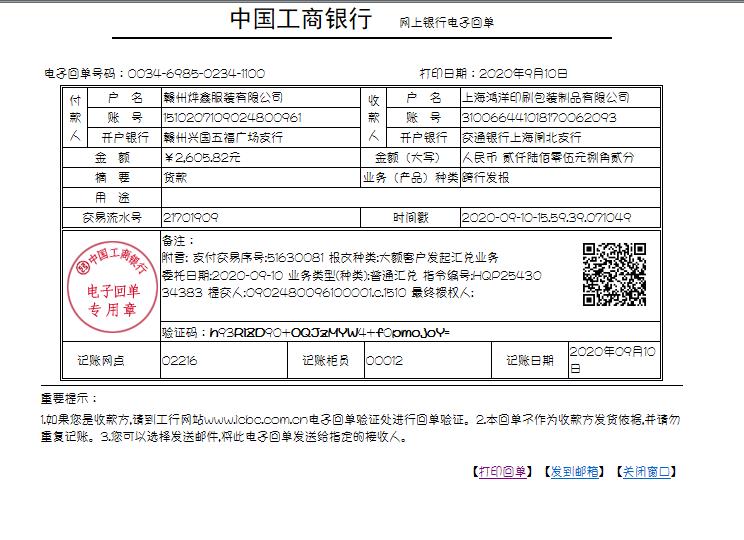Click payee bank 交通银行上海闸北支行
Viewport: 744px width, 540px height.
[521, 138]
